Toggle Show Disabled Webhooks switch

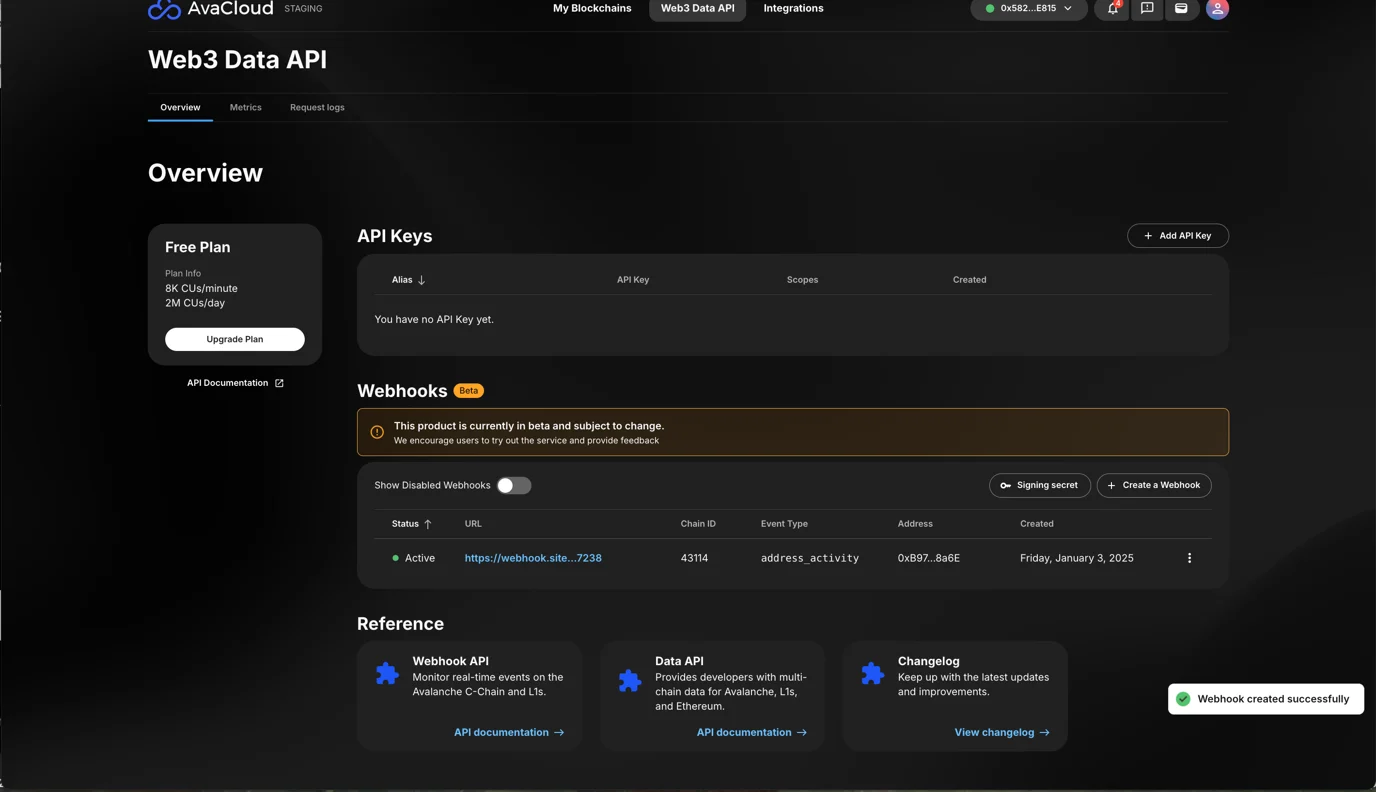(x=513, y=486)
